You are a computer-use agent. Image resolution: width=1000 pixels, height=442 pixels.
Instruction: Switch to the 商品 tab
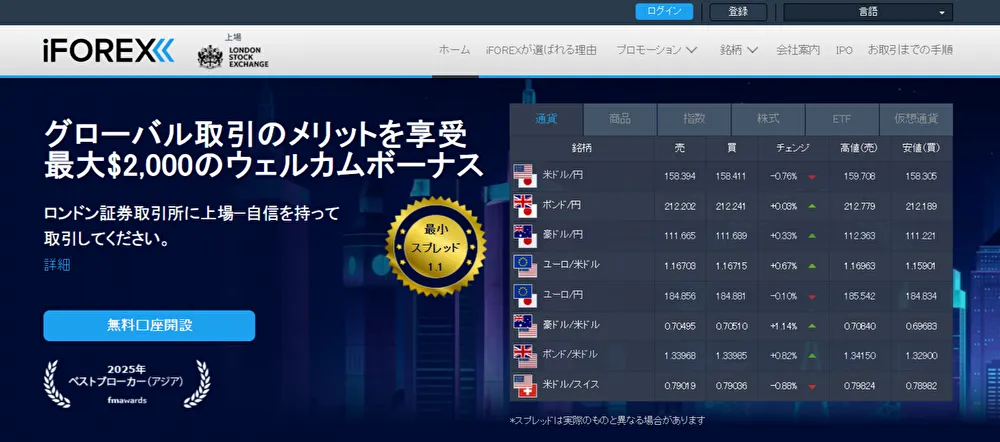(620, 119)
